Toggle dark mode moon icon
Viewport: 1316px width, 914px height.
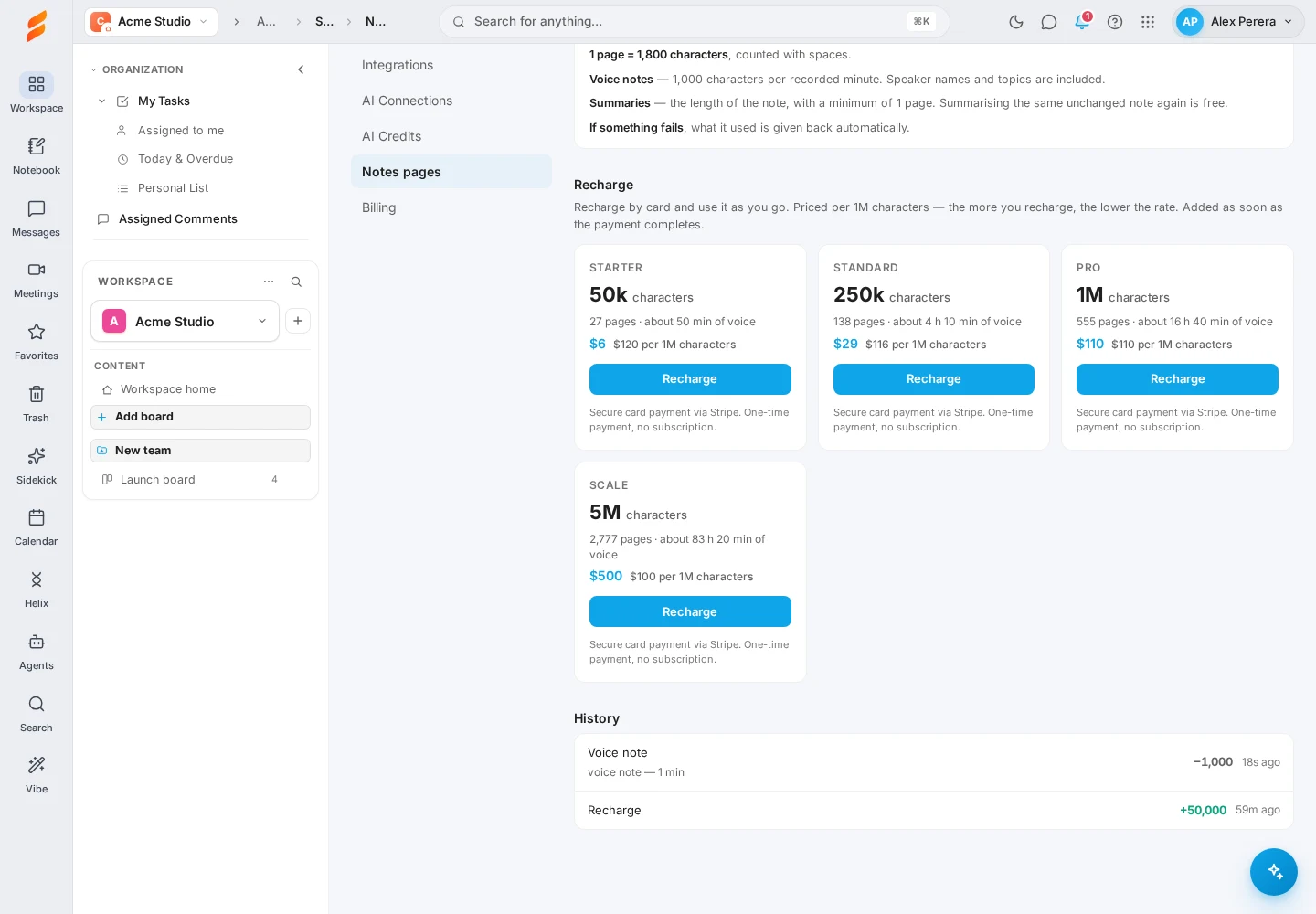(x=1016, y=22)
